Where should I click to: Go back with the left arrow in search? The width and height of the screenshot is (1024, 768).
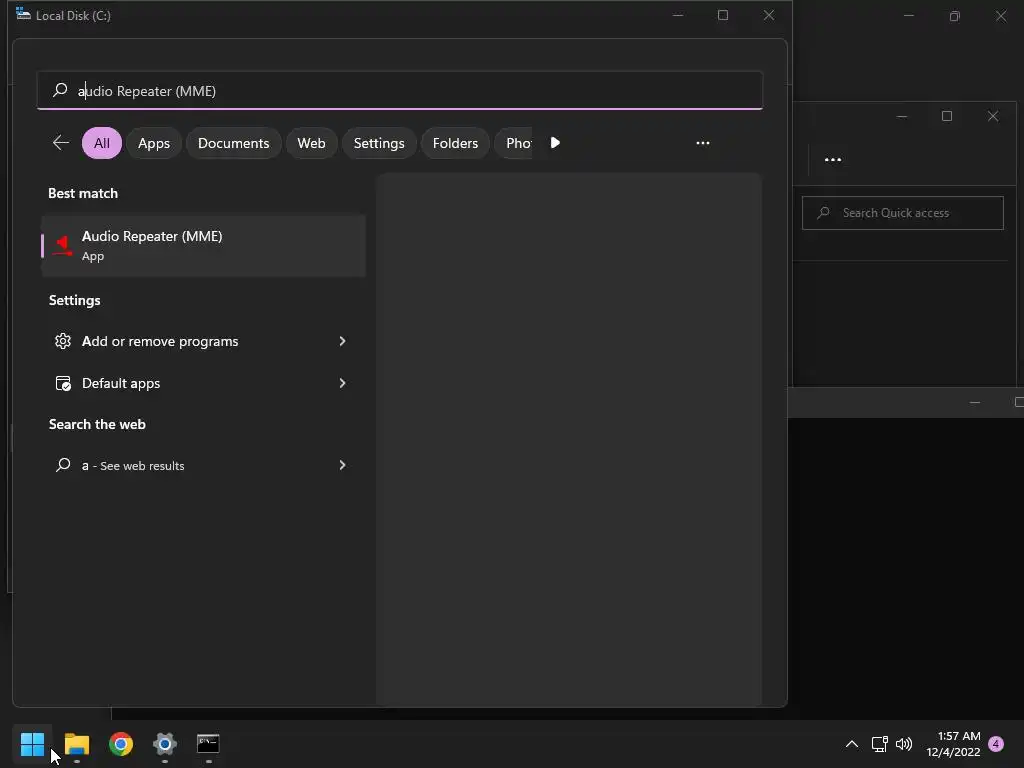pos(61,142)
